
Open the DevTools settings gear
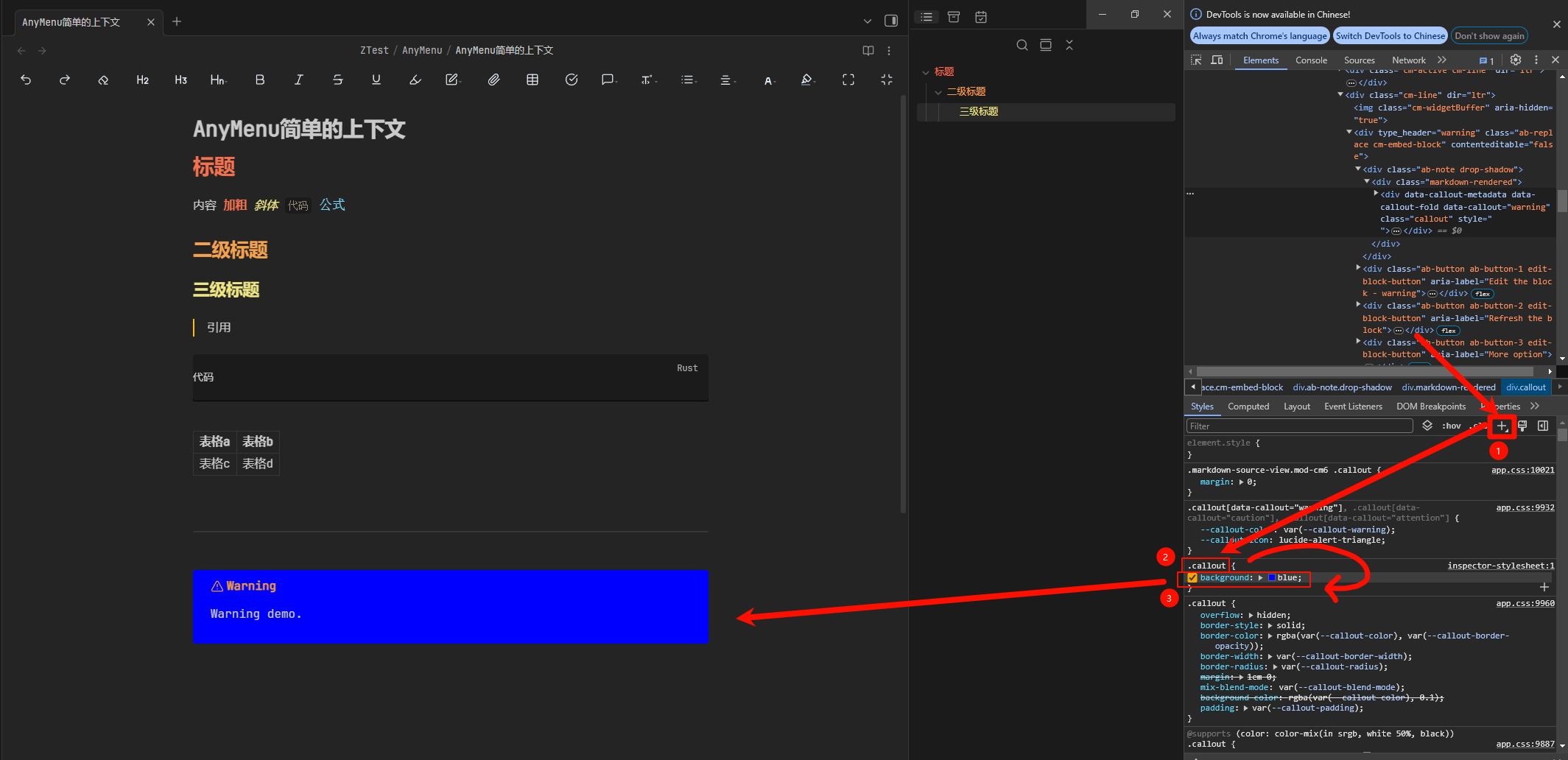click(1515, 60)
